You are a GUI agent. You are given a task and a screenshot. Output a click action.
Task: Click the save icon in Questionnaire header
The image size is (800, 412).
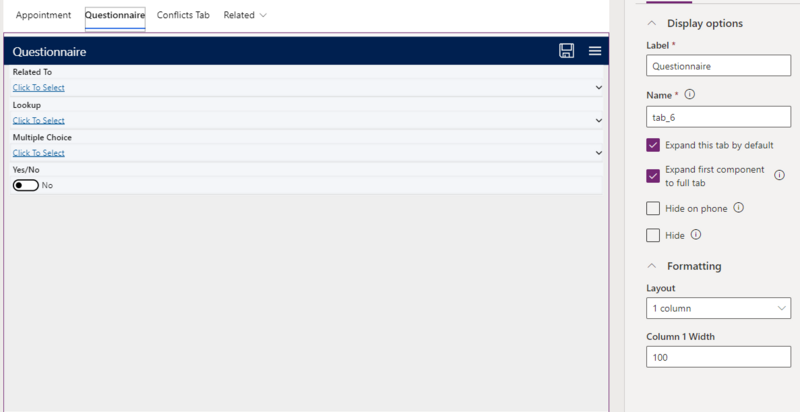pos(566,51)
